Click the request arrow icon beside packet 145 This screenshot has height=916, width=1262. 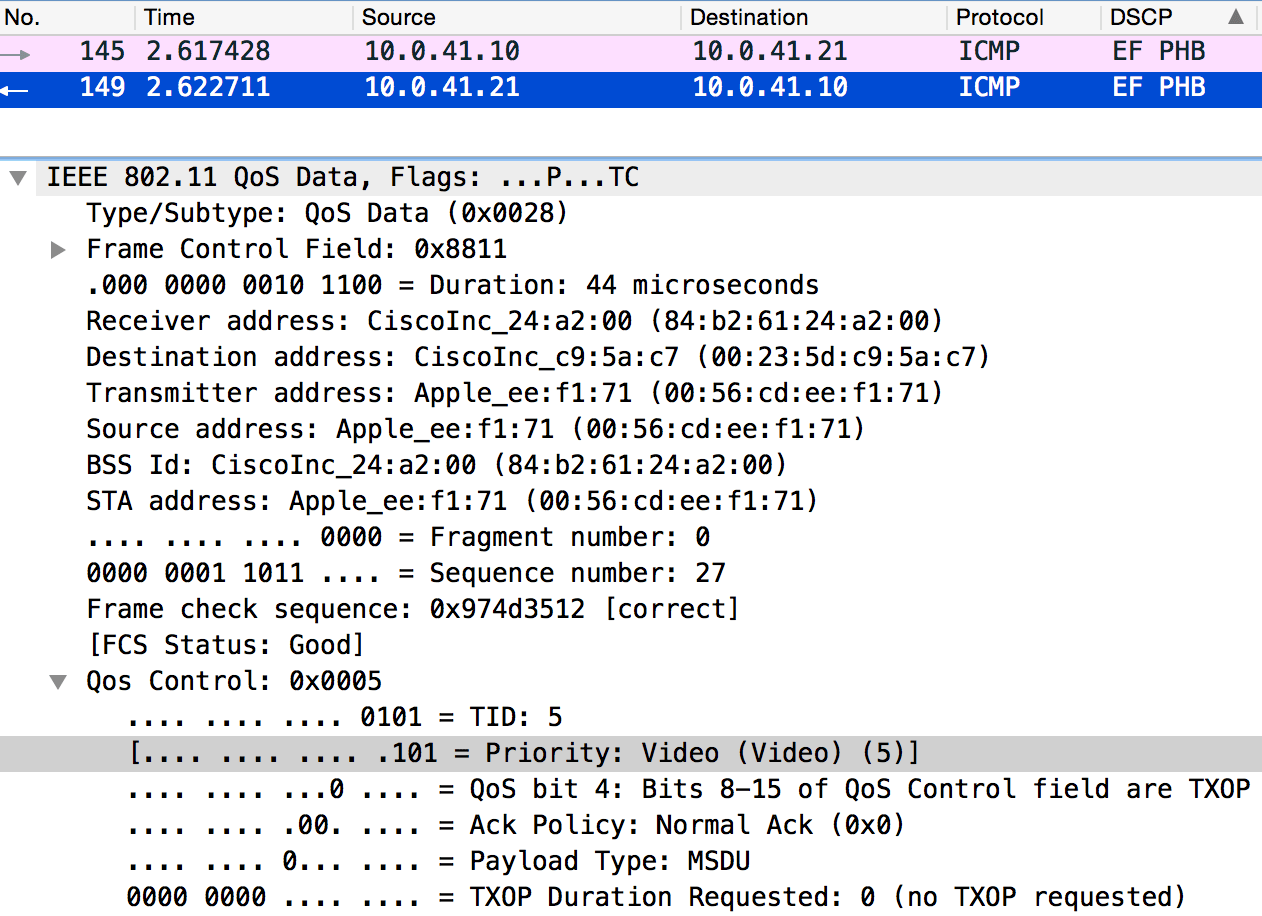(18, 51)
